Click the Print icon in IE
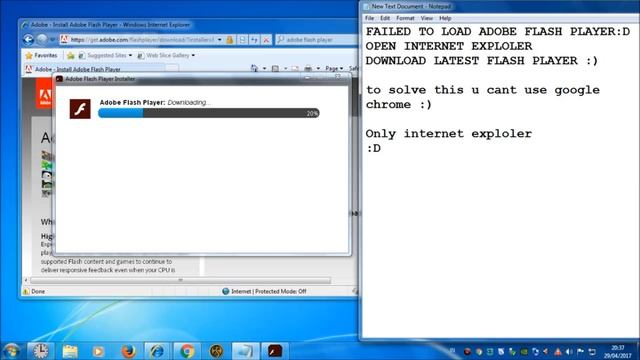The height and width of the screenshot is (360, 640). click(308, 69)
